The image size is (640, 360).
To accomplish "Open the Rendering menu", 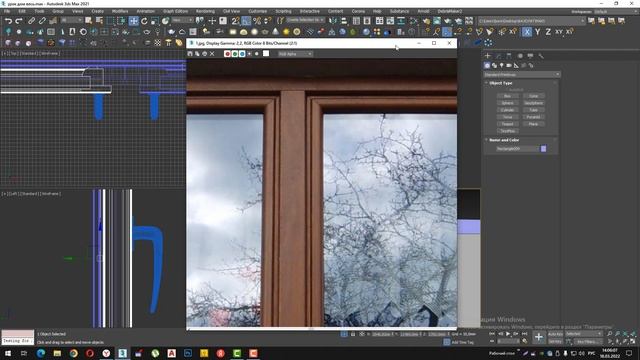I will (205, 11).
